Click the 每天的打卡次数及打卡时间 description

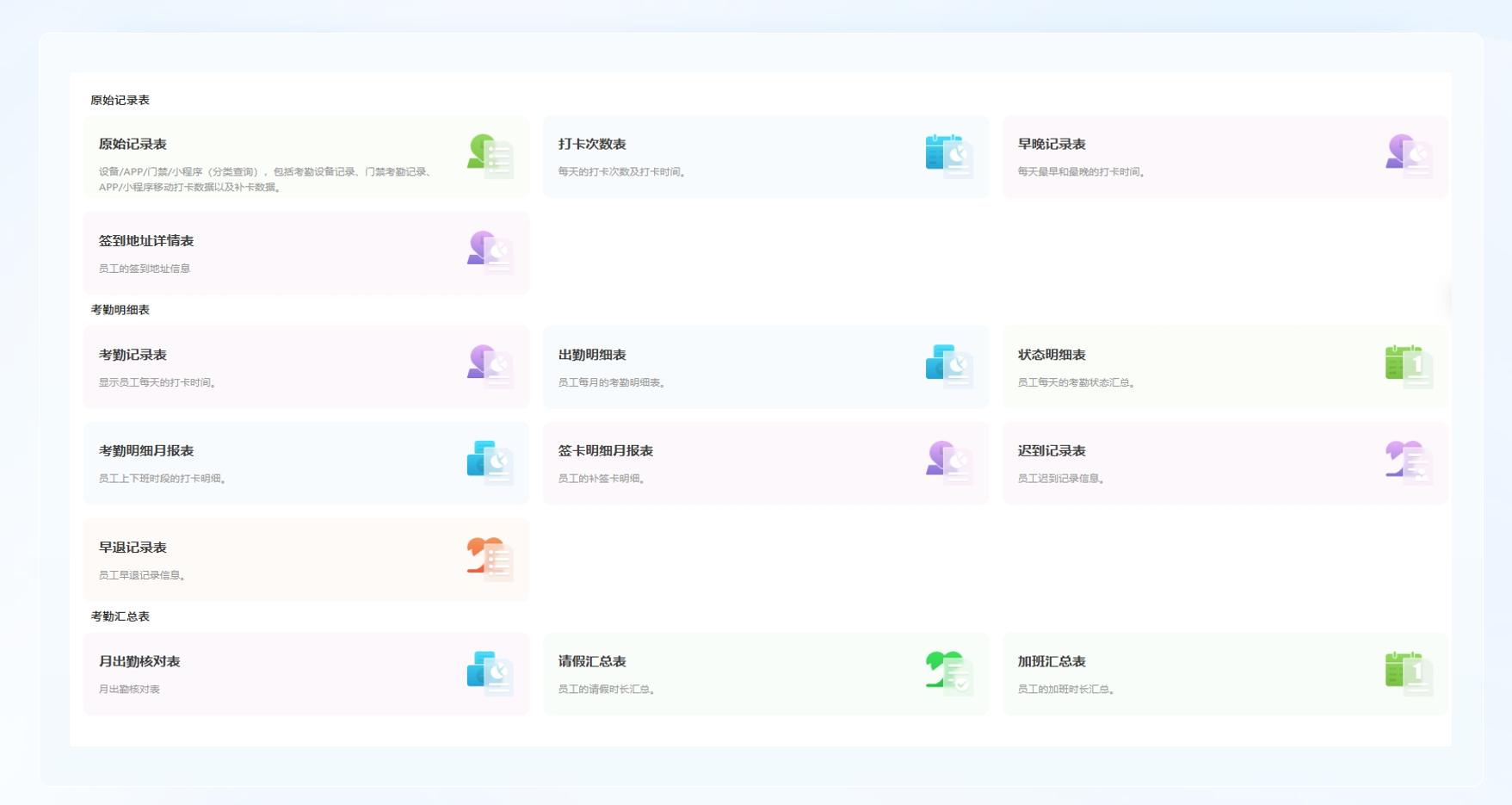click(621, 172)
